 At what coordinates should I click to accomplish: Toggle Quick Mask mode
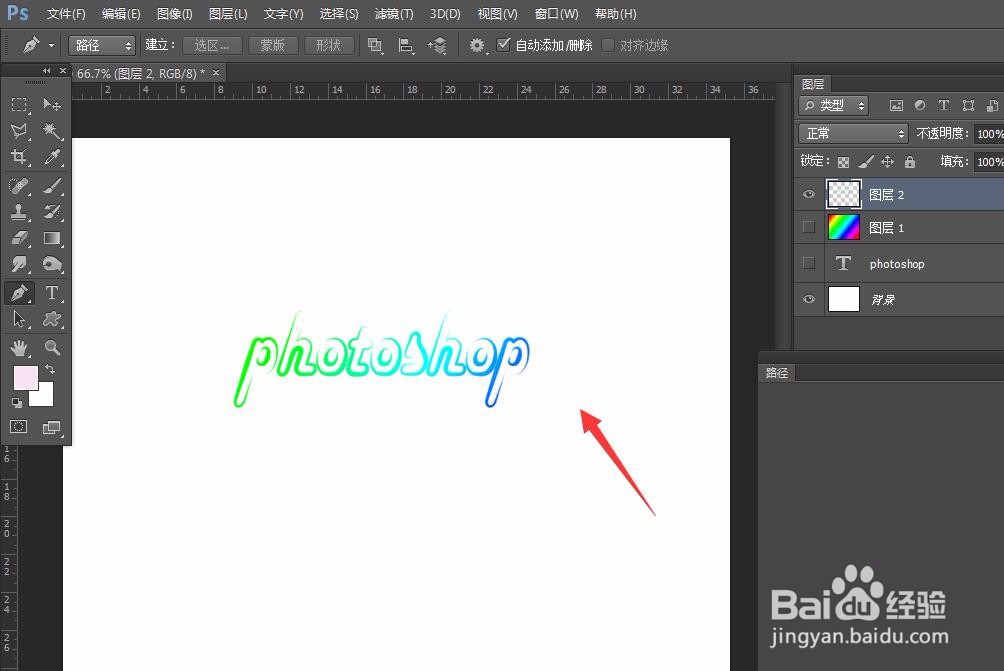point(19,427)
